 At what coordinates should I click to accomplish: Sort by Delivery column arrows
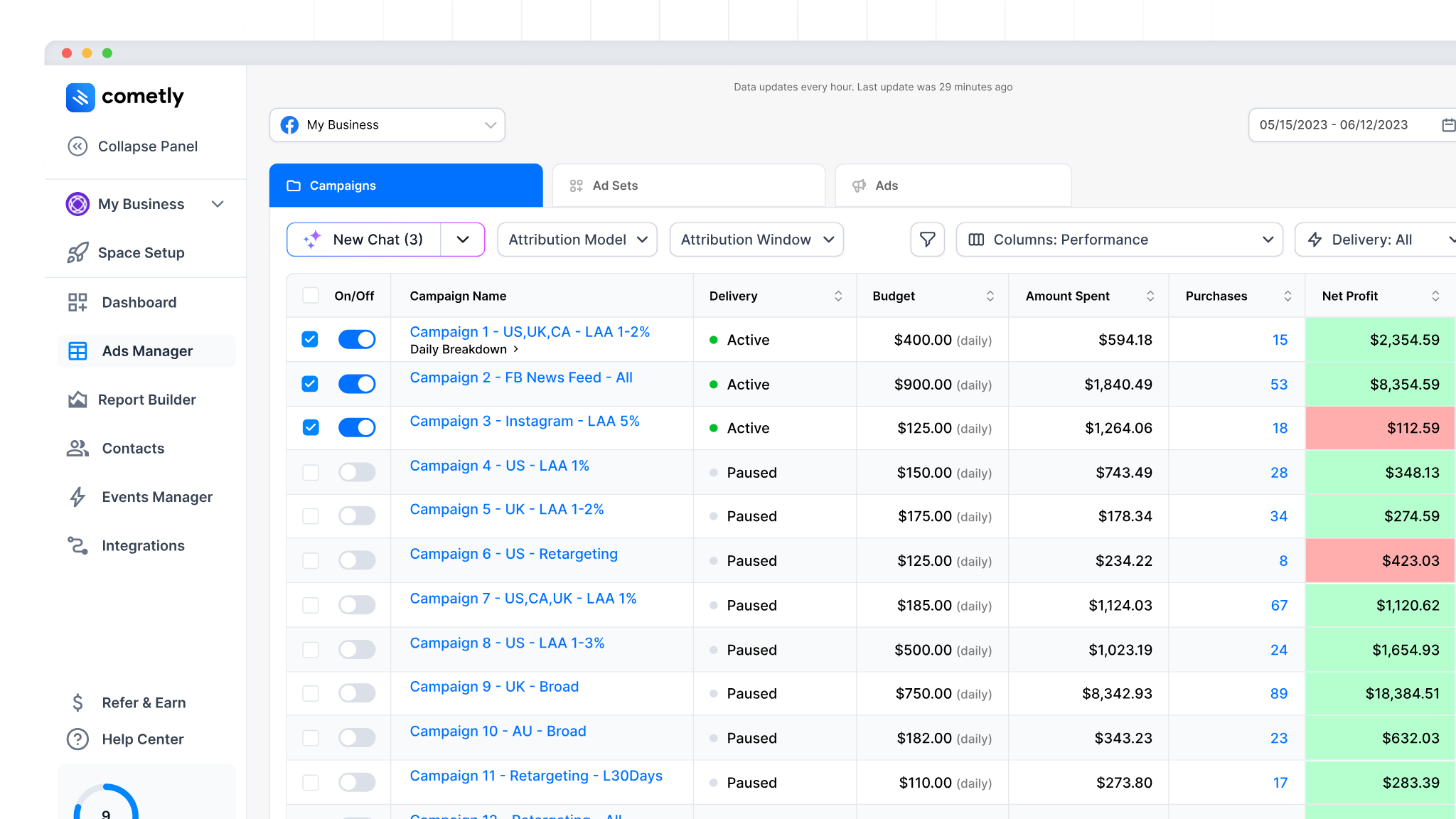838,296
